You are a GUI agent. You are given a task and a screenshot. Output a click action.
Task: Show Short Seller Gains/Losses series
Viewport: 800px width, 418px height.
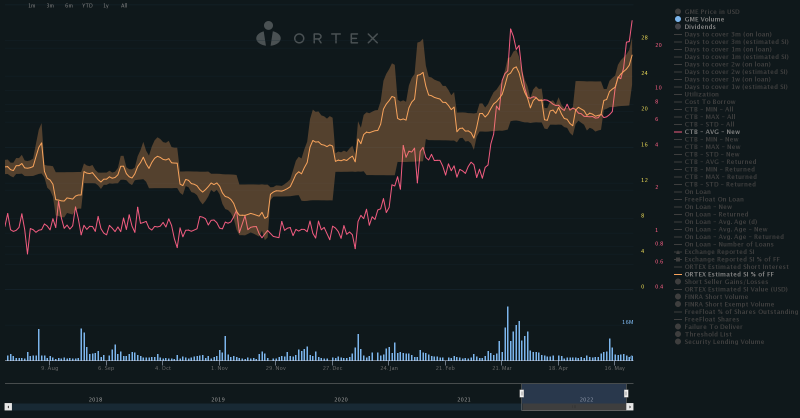pos(721,282)
